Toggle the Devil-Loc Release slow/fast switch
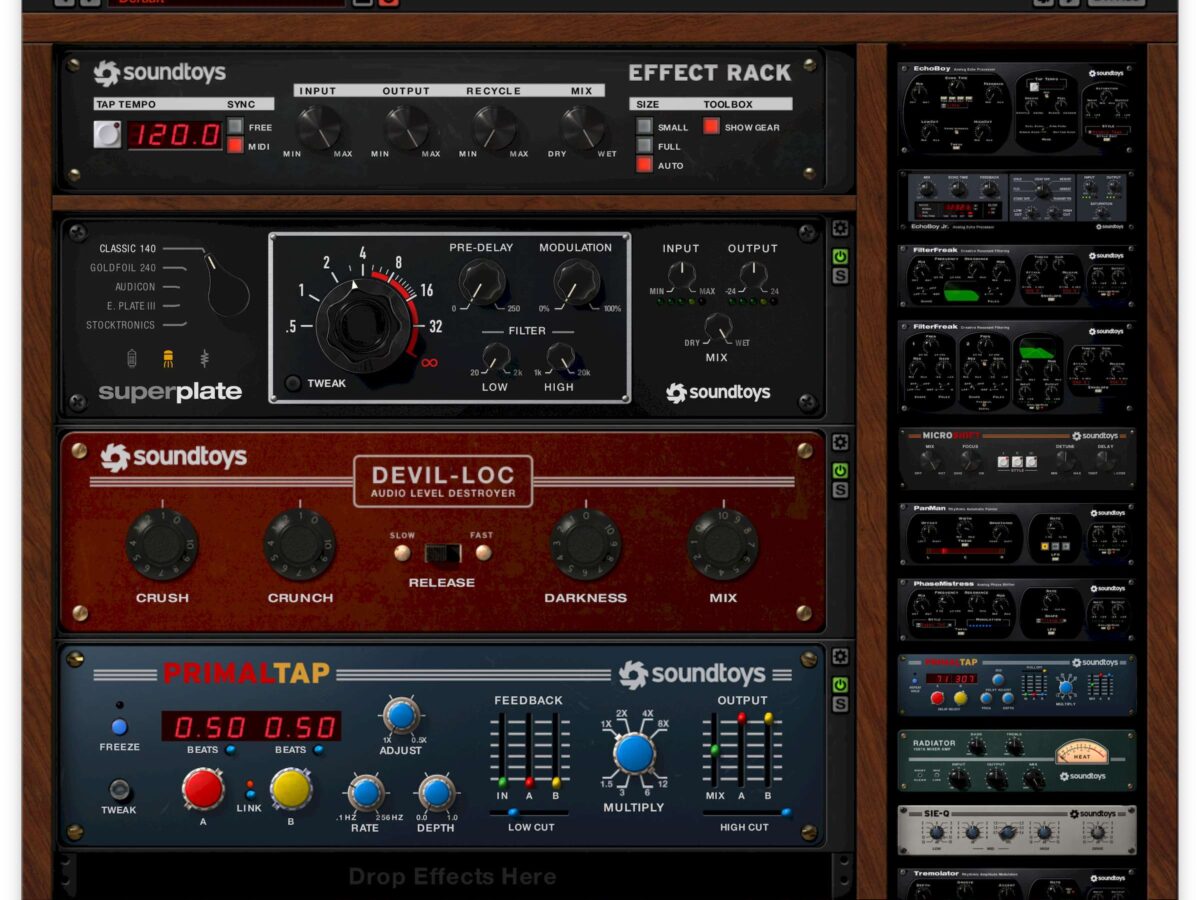1200x900 pixels. tap(441, 553)
